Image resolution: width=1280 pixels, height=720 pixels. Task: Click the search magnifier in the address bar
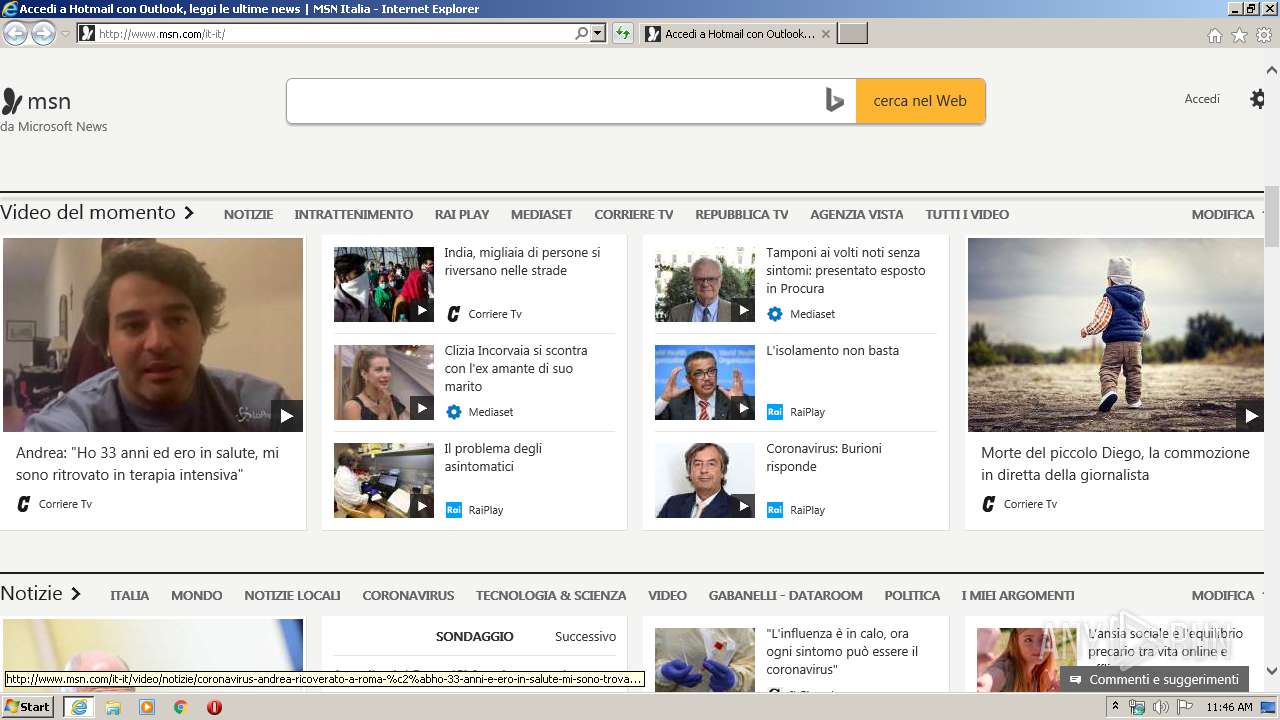[581, 33]
